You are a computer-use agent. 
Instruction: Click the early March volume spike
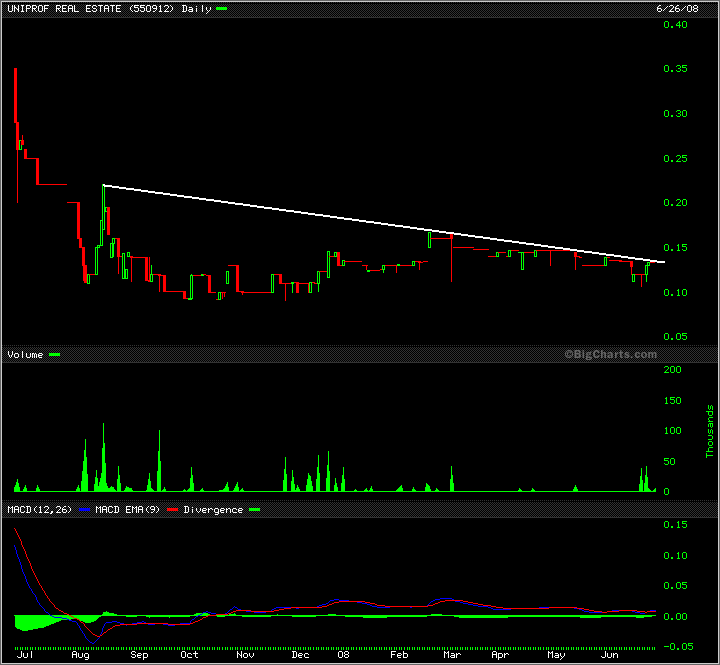coord(452,479)
